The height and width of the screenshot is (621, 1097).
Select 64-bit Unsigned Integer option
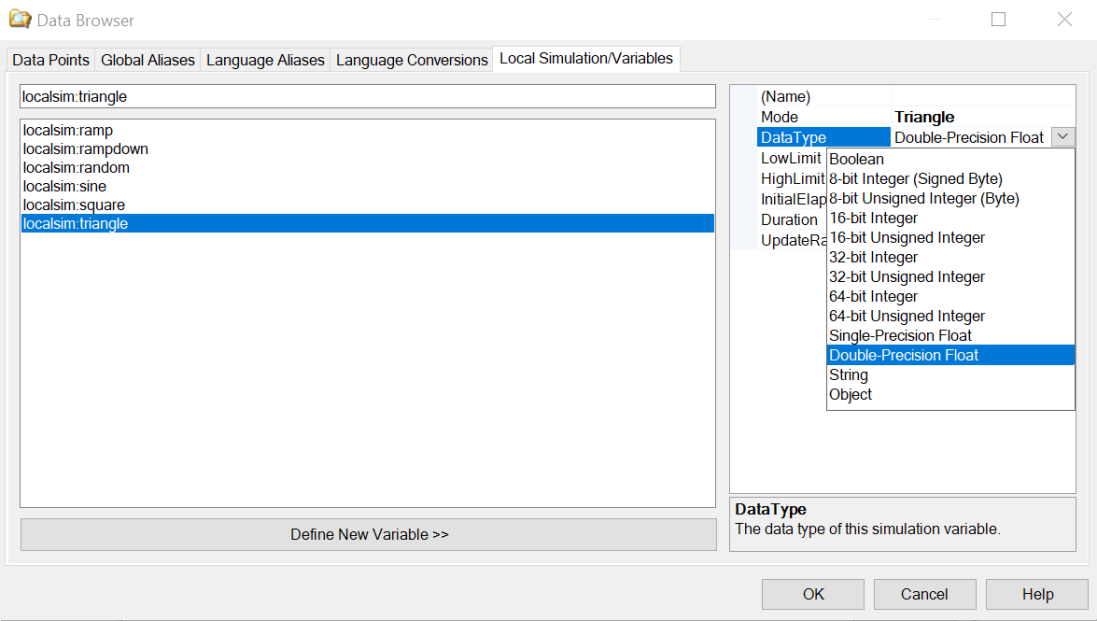(906, 316)
